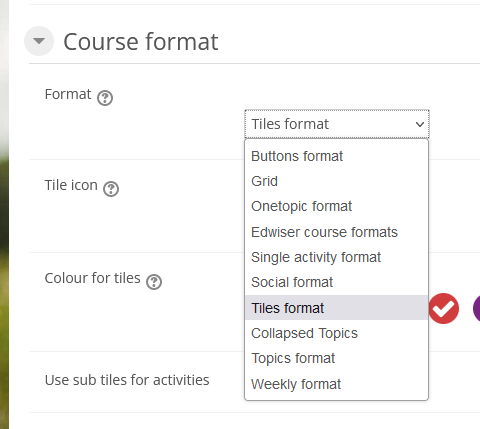Viewport: 480px width, 429px height.
Task: Select the red checked colour swatch
Action: click(x=444, y=309)
